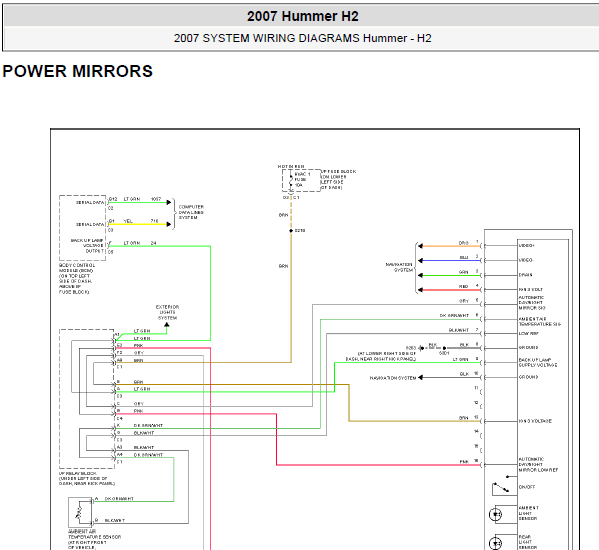Click the HVAC 1 fuse symbol
This screenshot has height=550, width=599.
(291, 181)
